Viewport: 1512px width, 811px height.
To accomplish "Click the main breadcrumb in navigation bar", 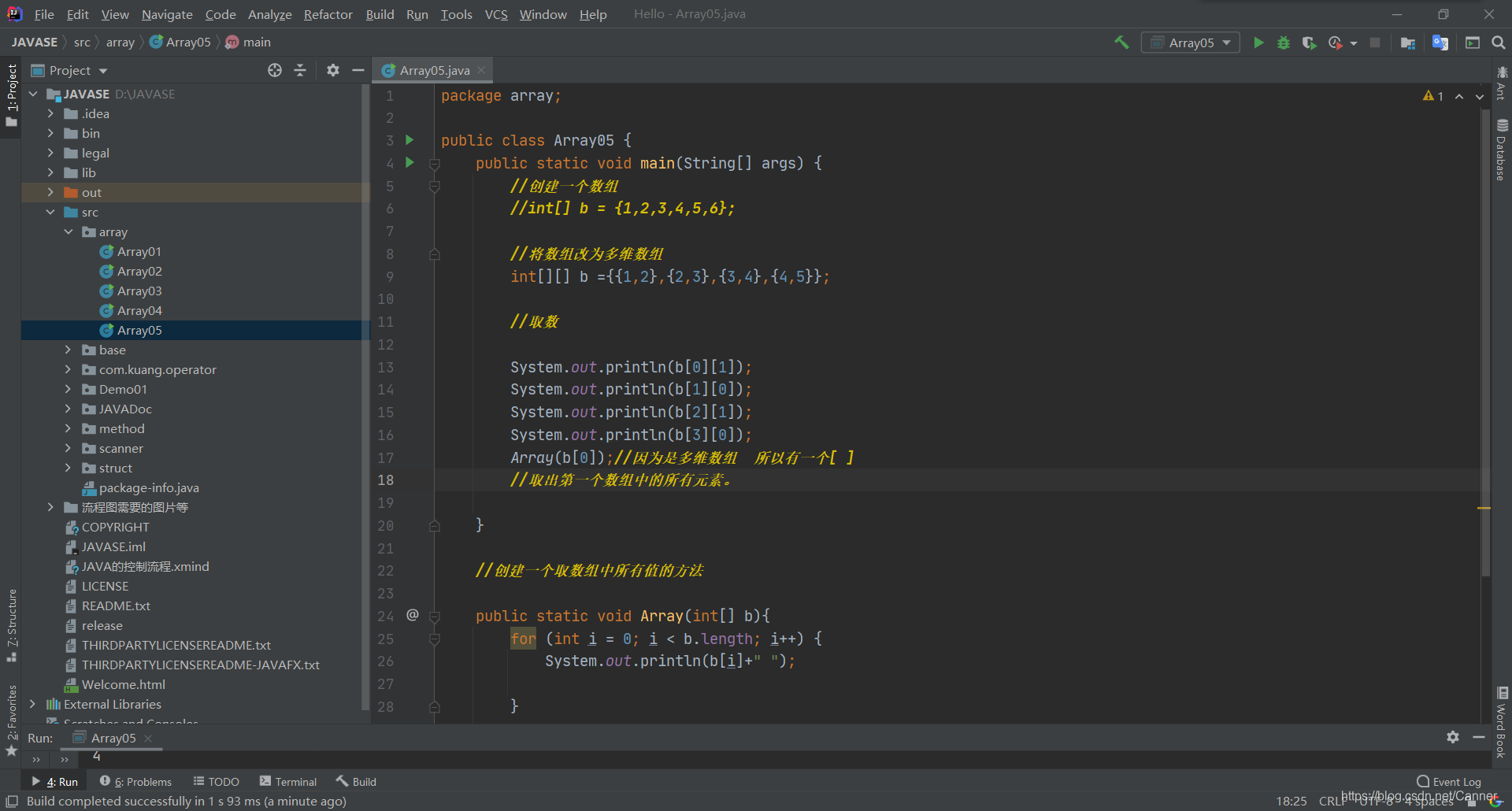I will [x=248, y=43].
